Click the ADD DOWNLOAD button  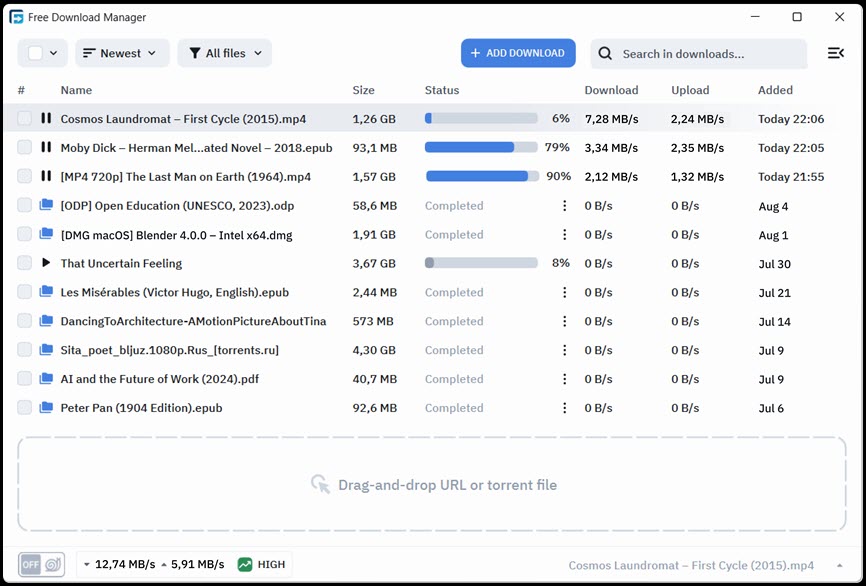(x=518, y=53)
